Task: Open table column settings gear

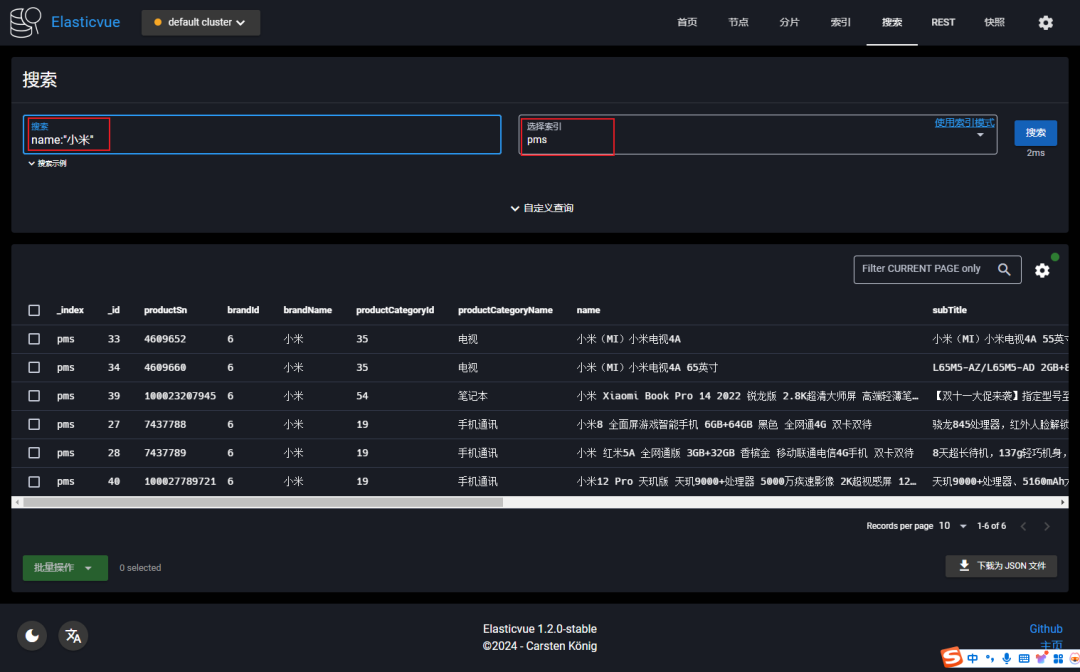Action: tap(1042, 270)
